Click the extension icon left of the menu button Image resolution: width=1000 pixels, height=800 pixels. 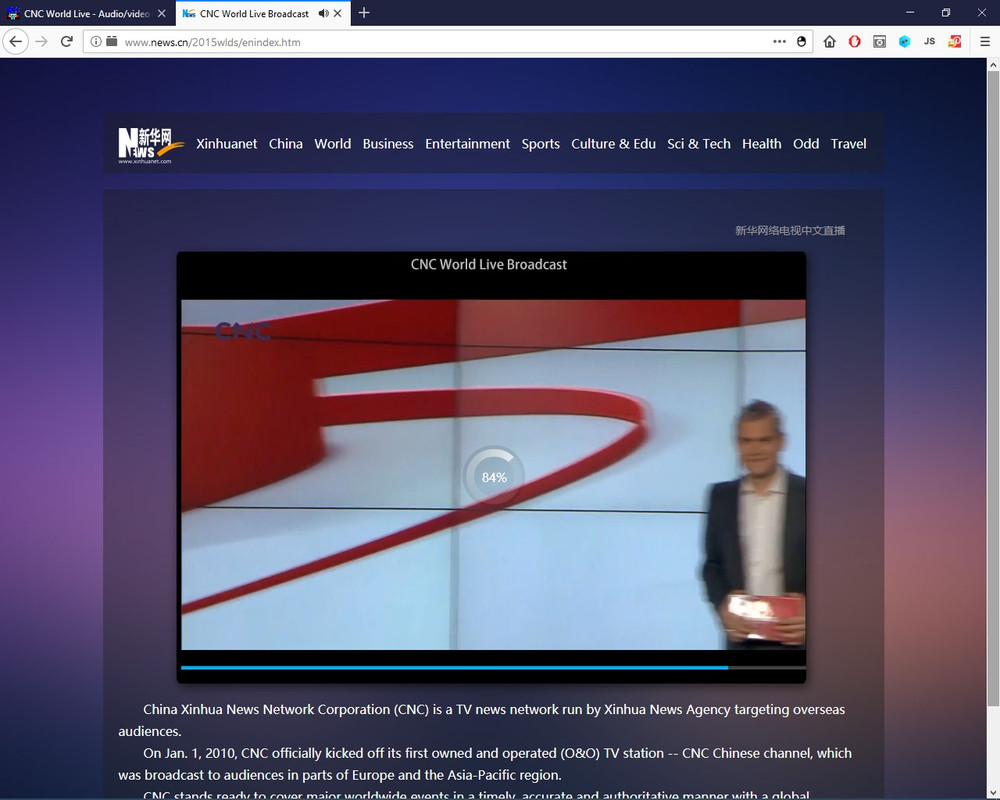(x=954, y=42)
